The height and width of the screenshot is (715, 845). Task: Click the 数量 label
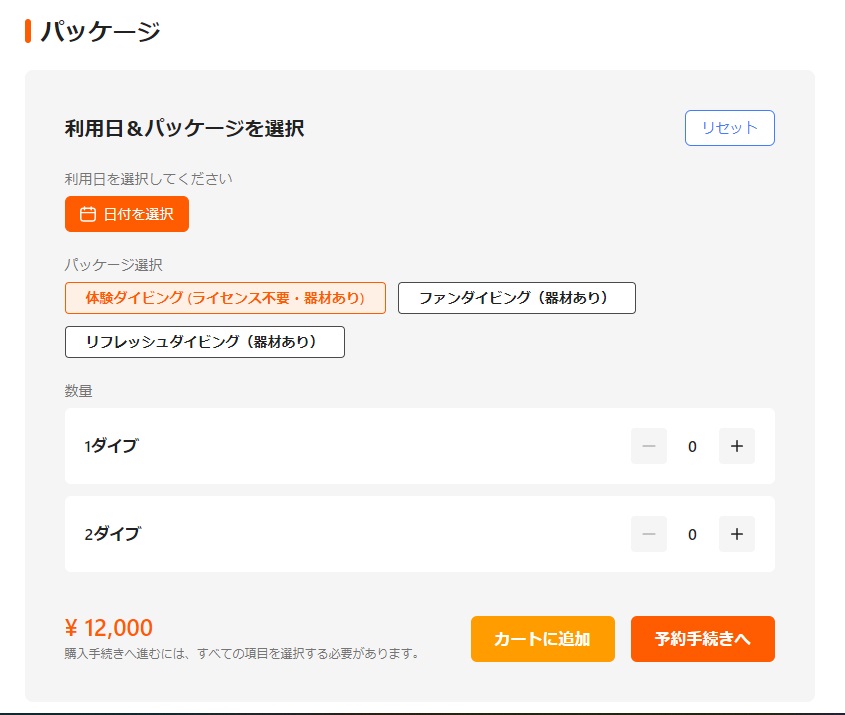[x=79, y=391]
